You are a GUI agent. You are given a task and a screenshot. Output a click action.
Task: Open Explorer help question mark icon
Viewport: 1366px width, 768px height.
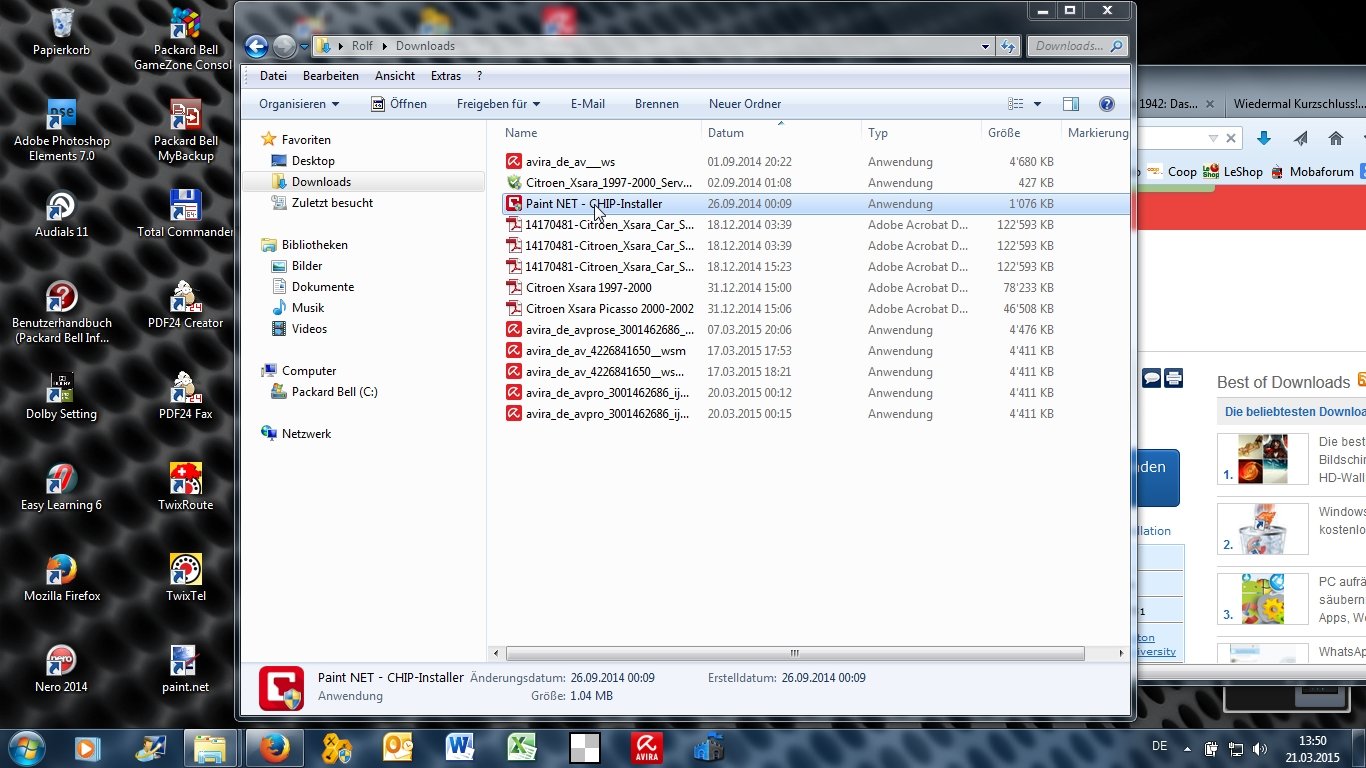pyautogui.click(x=1106, y=104)
